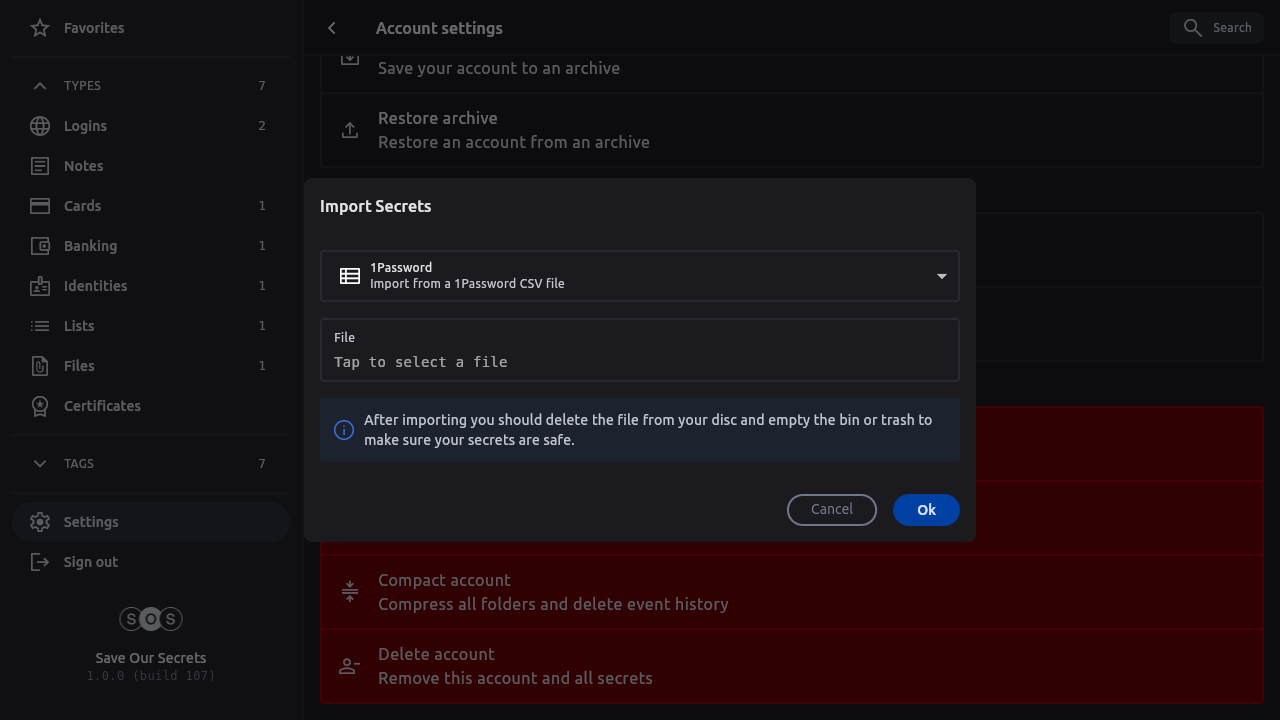The height and width of the screenshot is (720, 1280).
Task: Click the Notes icon in sidebar
Action: click(x=40, y=166)
